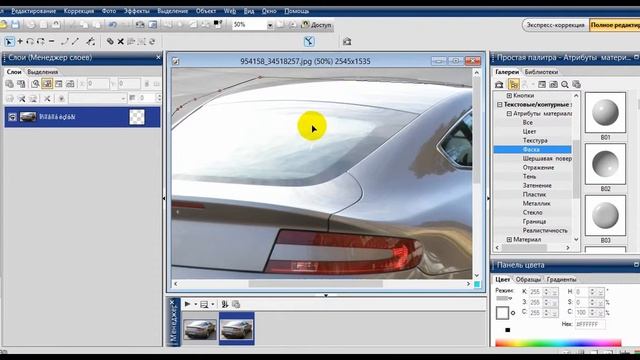
Task: Open the play button dropdown arrow in manager
Action: pyautogui.click(x=196, y=304)
